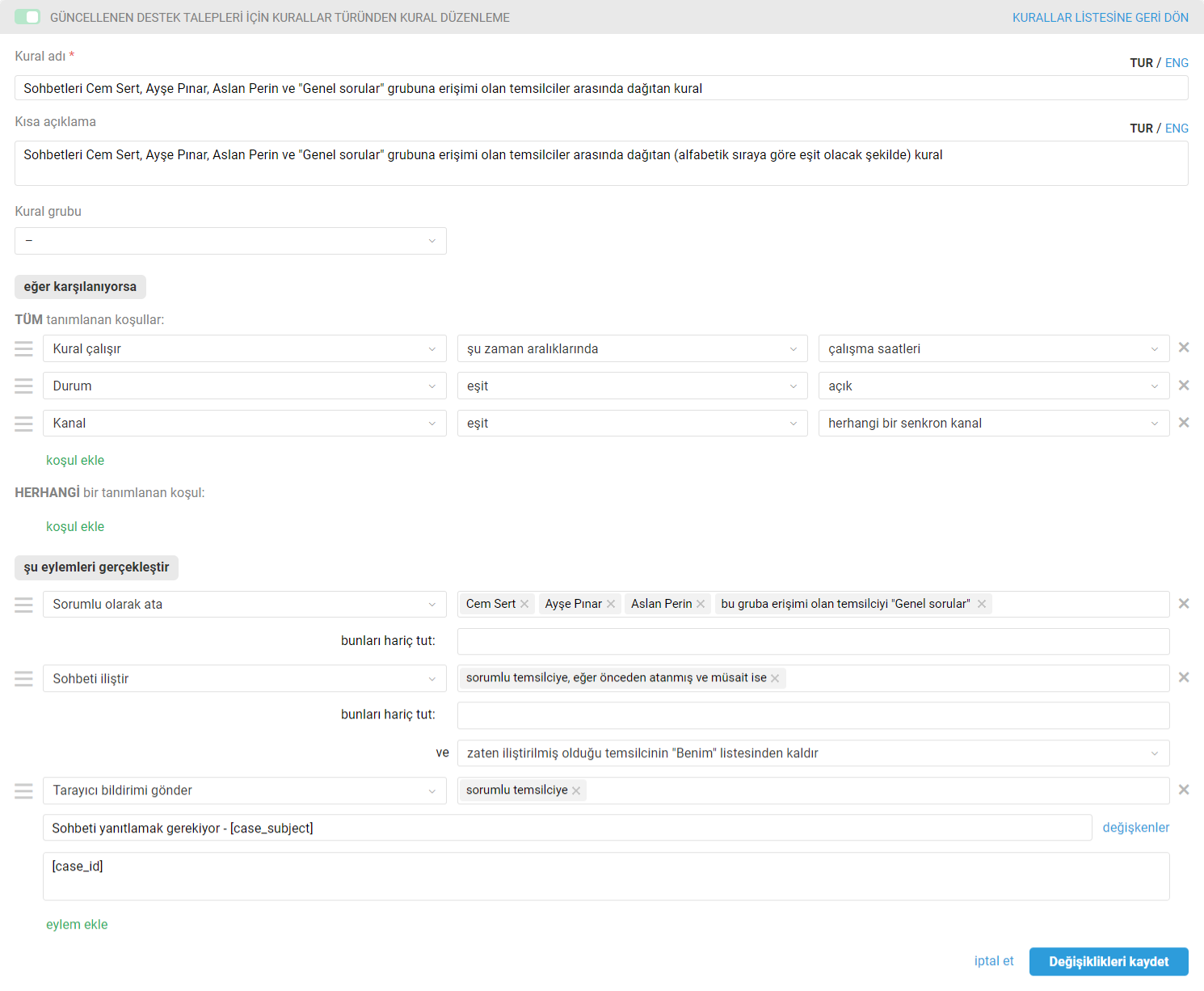Click 'Değişiklikleri kaydet' button
The height and width of the screenshot is (991, 1204).
click(x=1108, y=962)
